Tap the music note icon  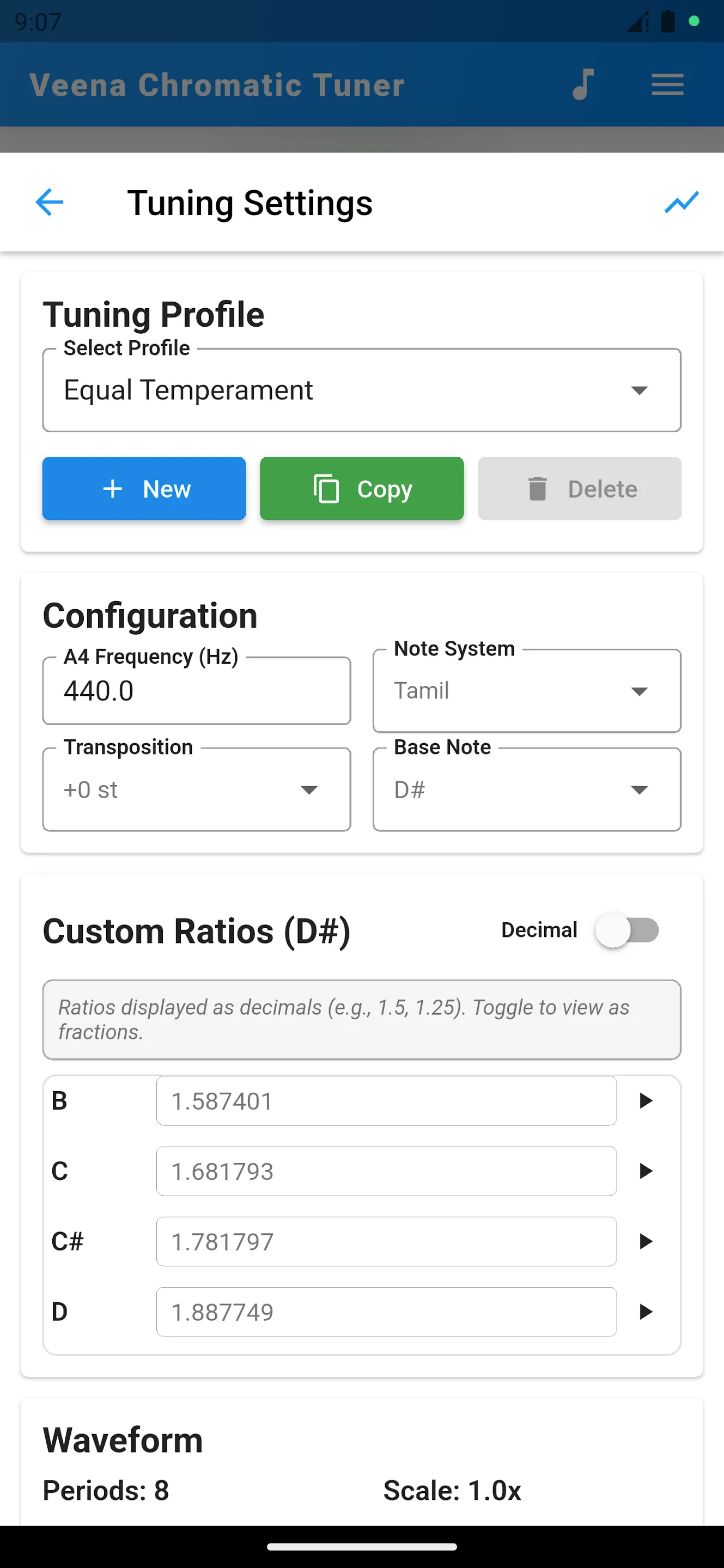[583, 84]
